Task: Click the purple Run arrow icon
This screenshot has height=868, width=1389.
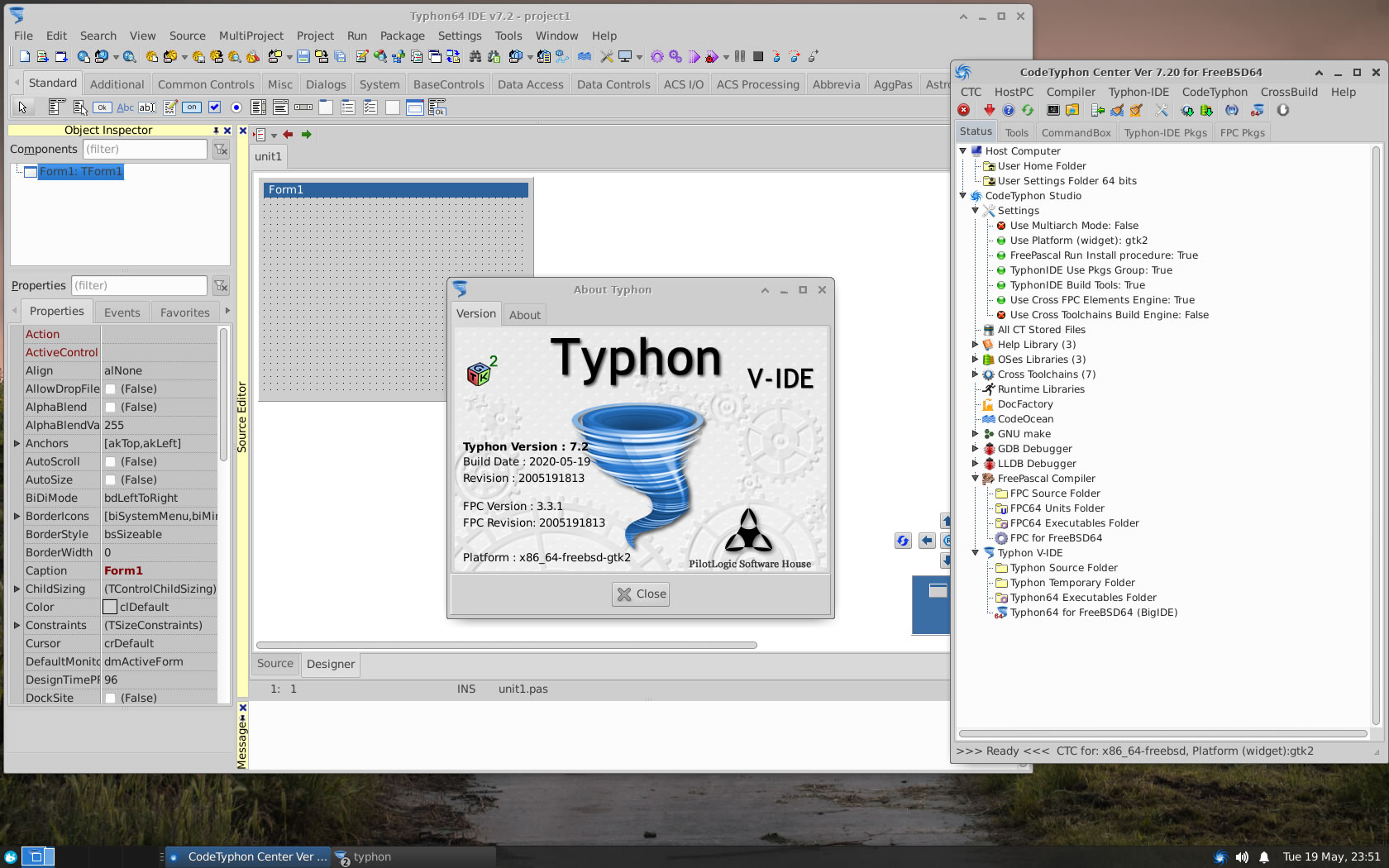Action: click(694, 56)
